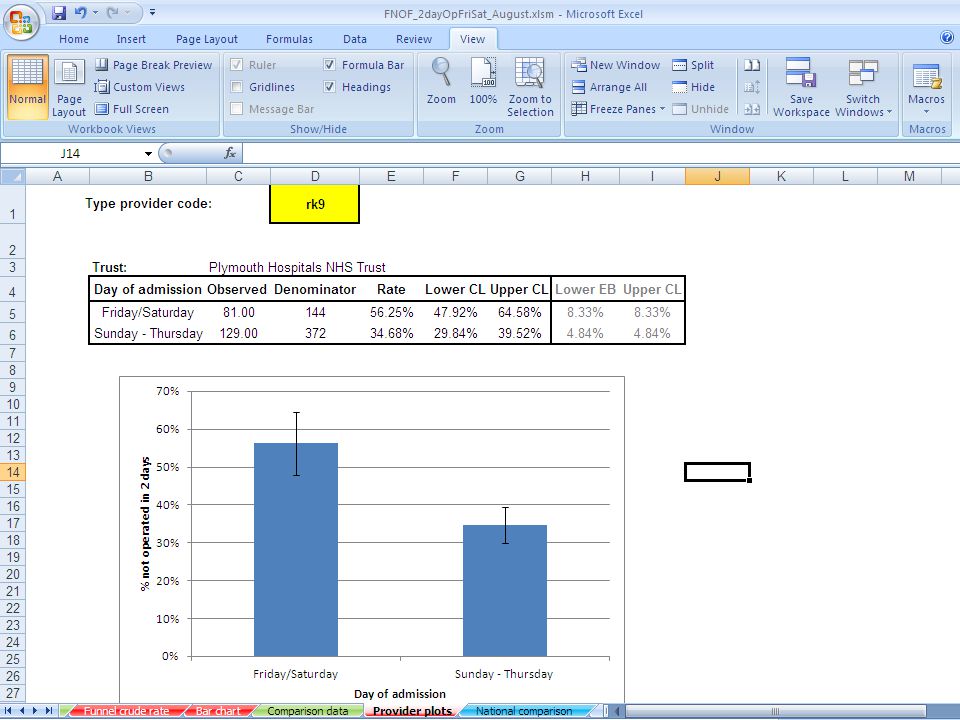
Task: Hide the current window
Action: pos(693,87)
